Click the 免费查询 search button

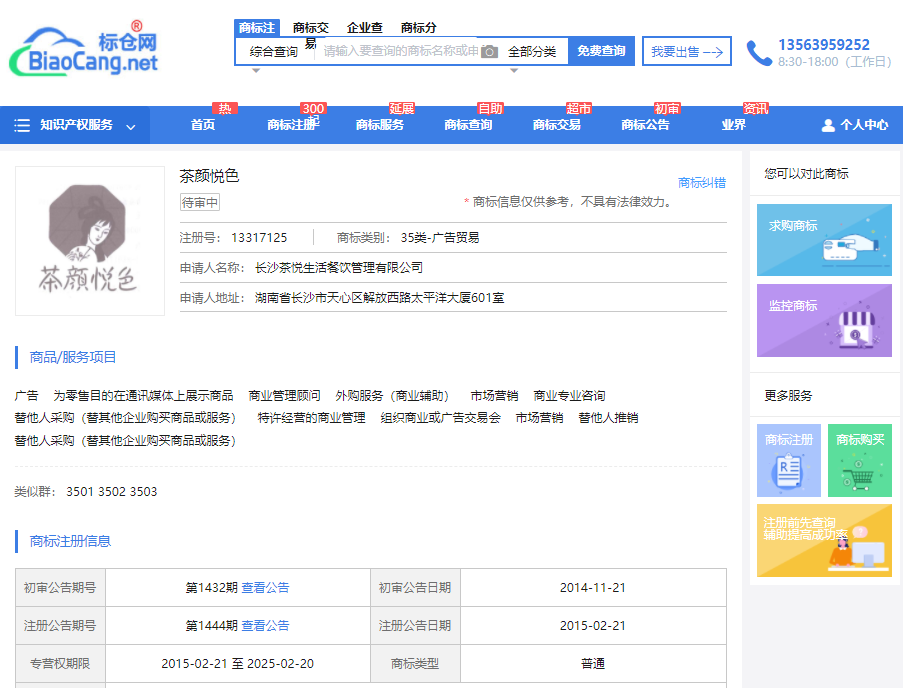pos(601,51)
